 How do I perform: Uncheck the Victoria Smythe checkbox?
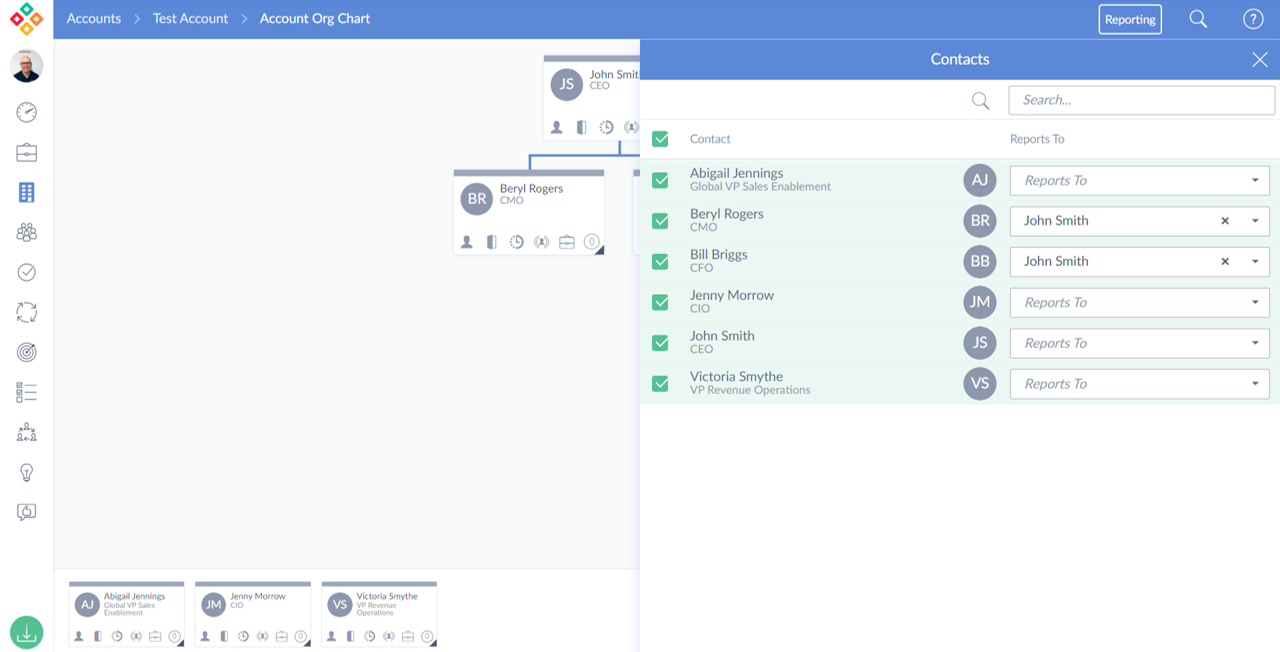point(660,384)
